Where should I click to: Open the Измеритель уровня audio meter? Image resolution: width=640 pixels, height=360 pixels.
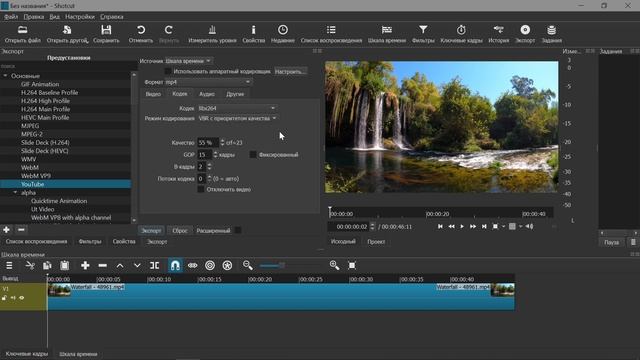tap(212, 34)
